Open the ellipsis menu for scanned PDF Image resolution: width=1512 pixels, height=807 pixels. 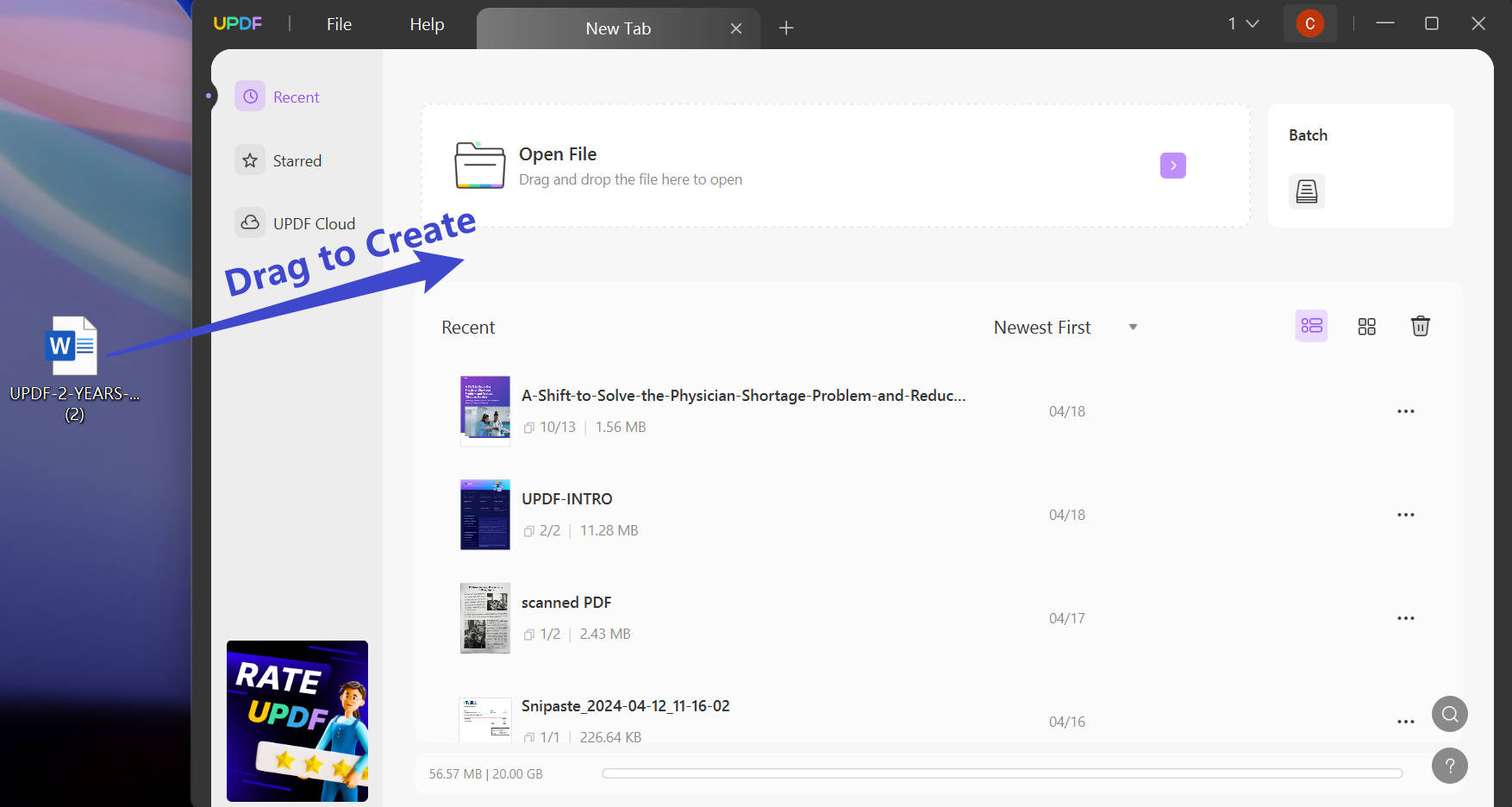[1406, 617]
